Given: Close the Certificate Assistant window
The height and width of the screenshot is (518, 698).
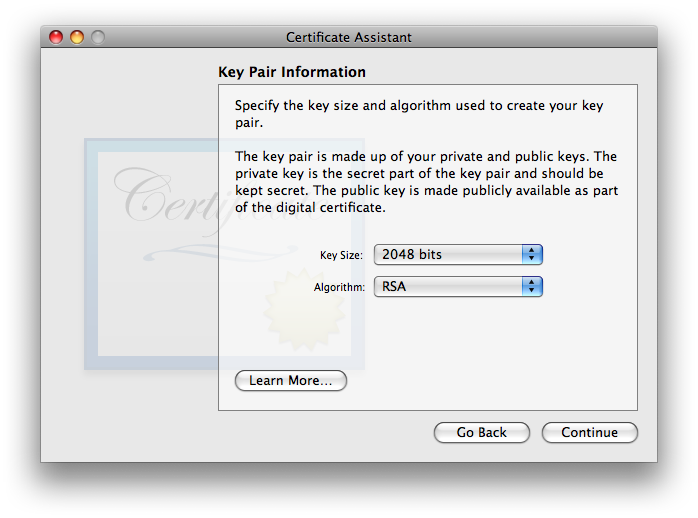Looking at the screenshot, I should pos(56,37).
